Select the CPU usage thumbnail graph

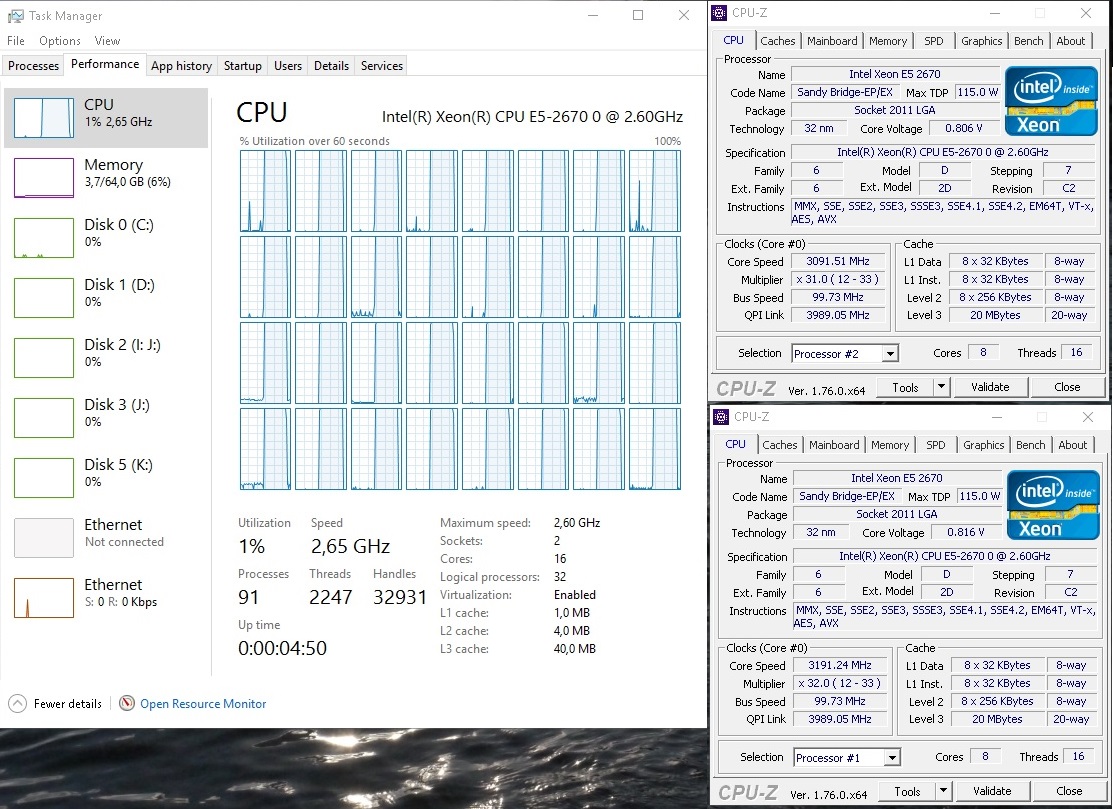[44, 117]
